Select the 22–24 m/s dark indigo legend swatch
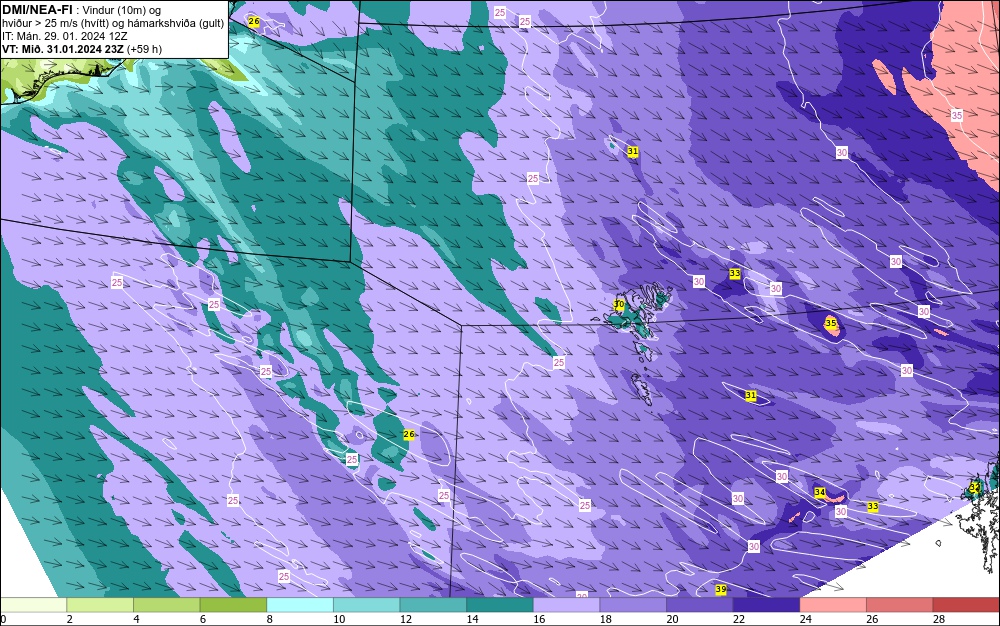This screenshot has width=1000, height=626. pyautogui.click(x=767, y=604)
